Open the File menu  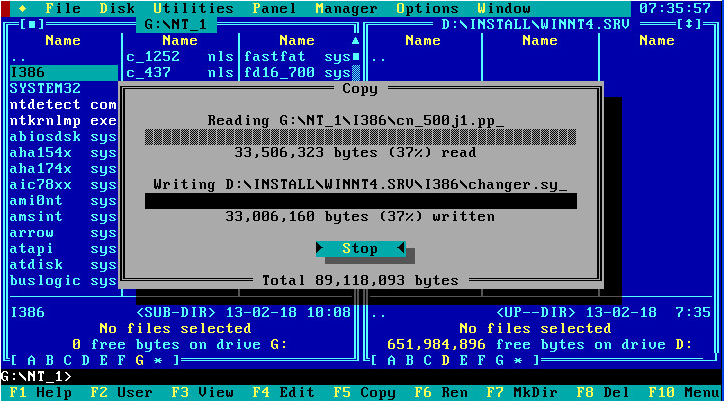63,8
